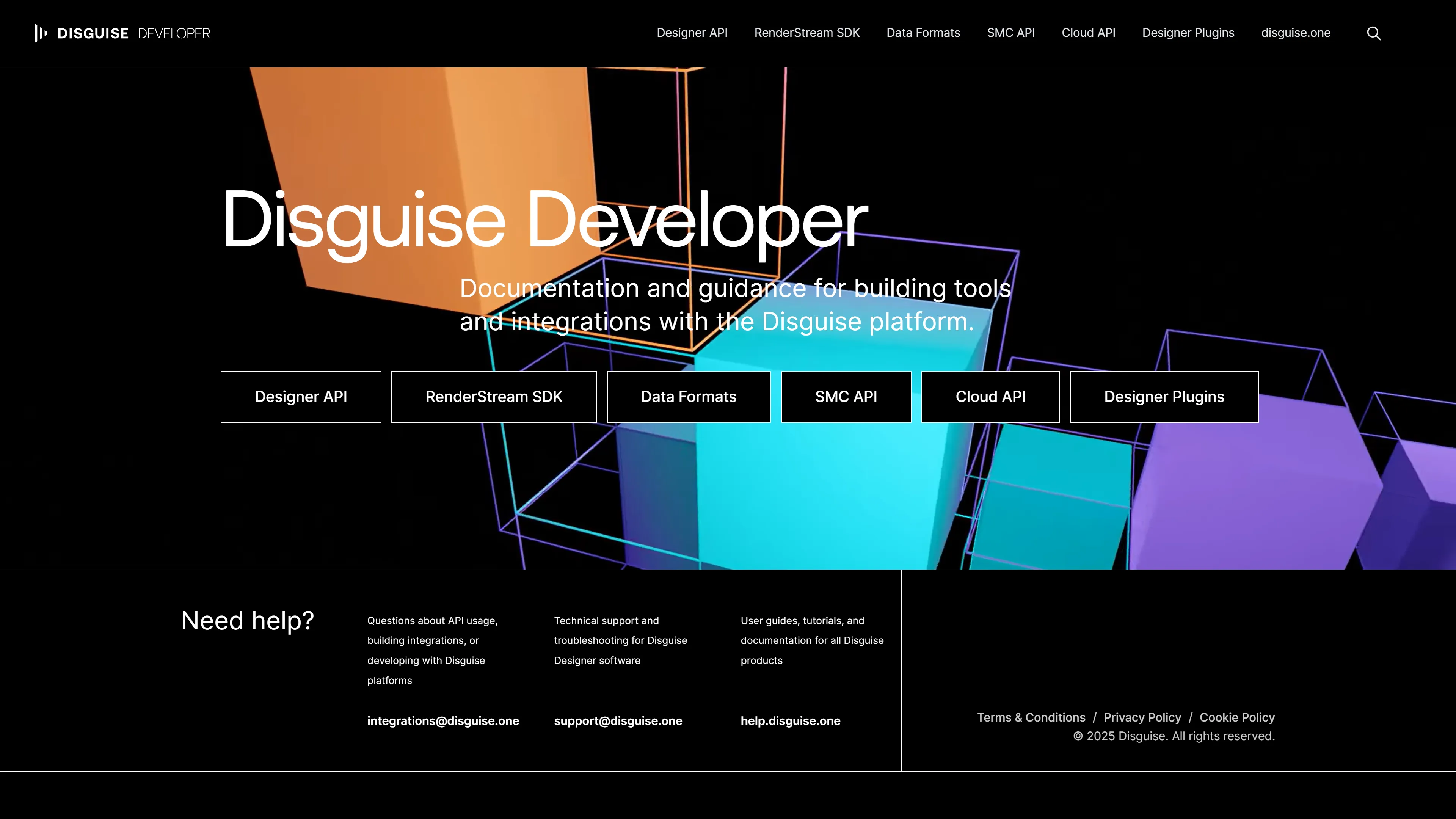
Task: Click the Data Formats card button
Action: [x=688, y=396]
